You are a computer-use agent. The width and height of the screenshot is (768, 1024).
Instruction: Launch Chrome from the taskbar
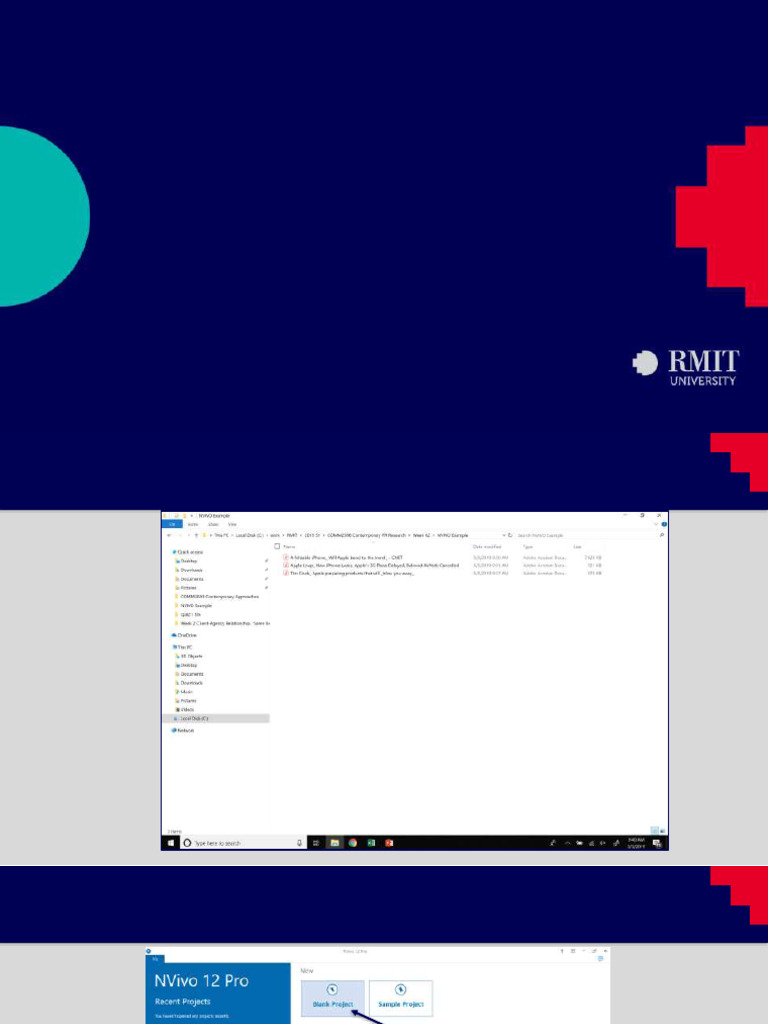coord(353,843)
